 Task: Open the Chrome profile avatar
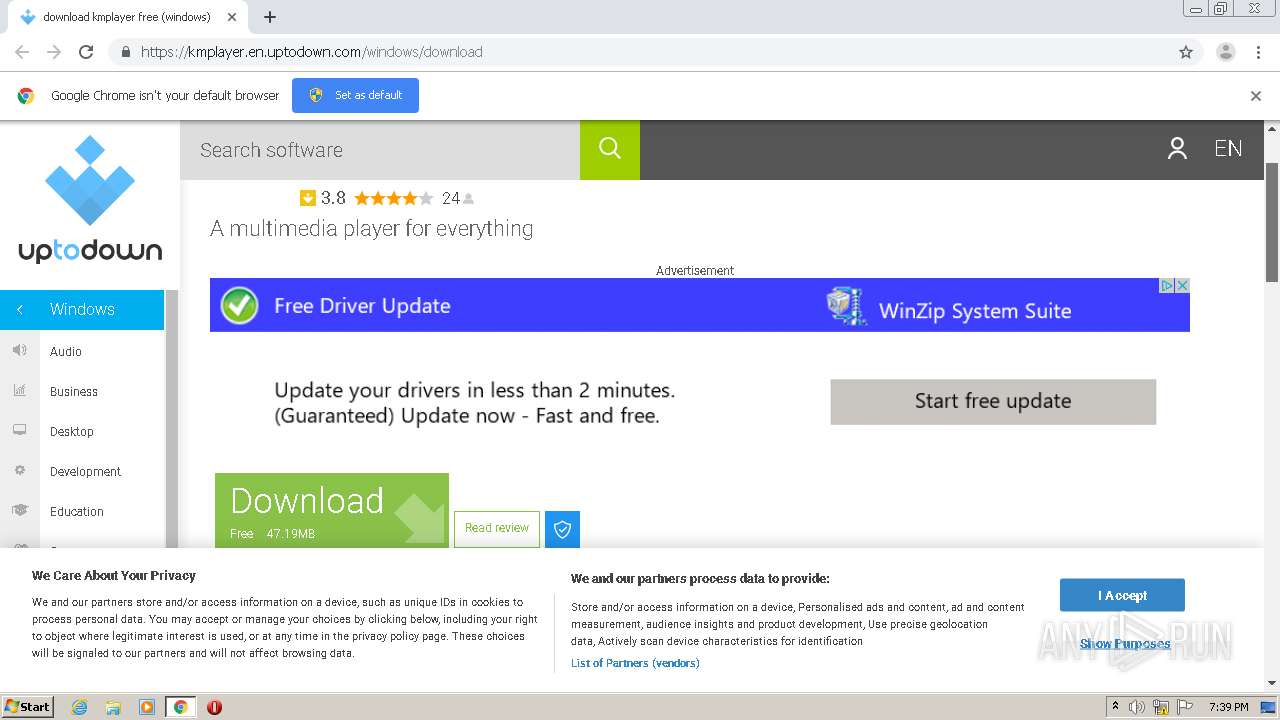[1226, 52]
